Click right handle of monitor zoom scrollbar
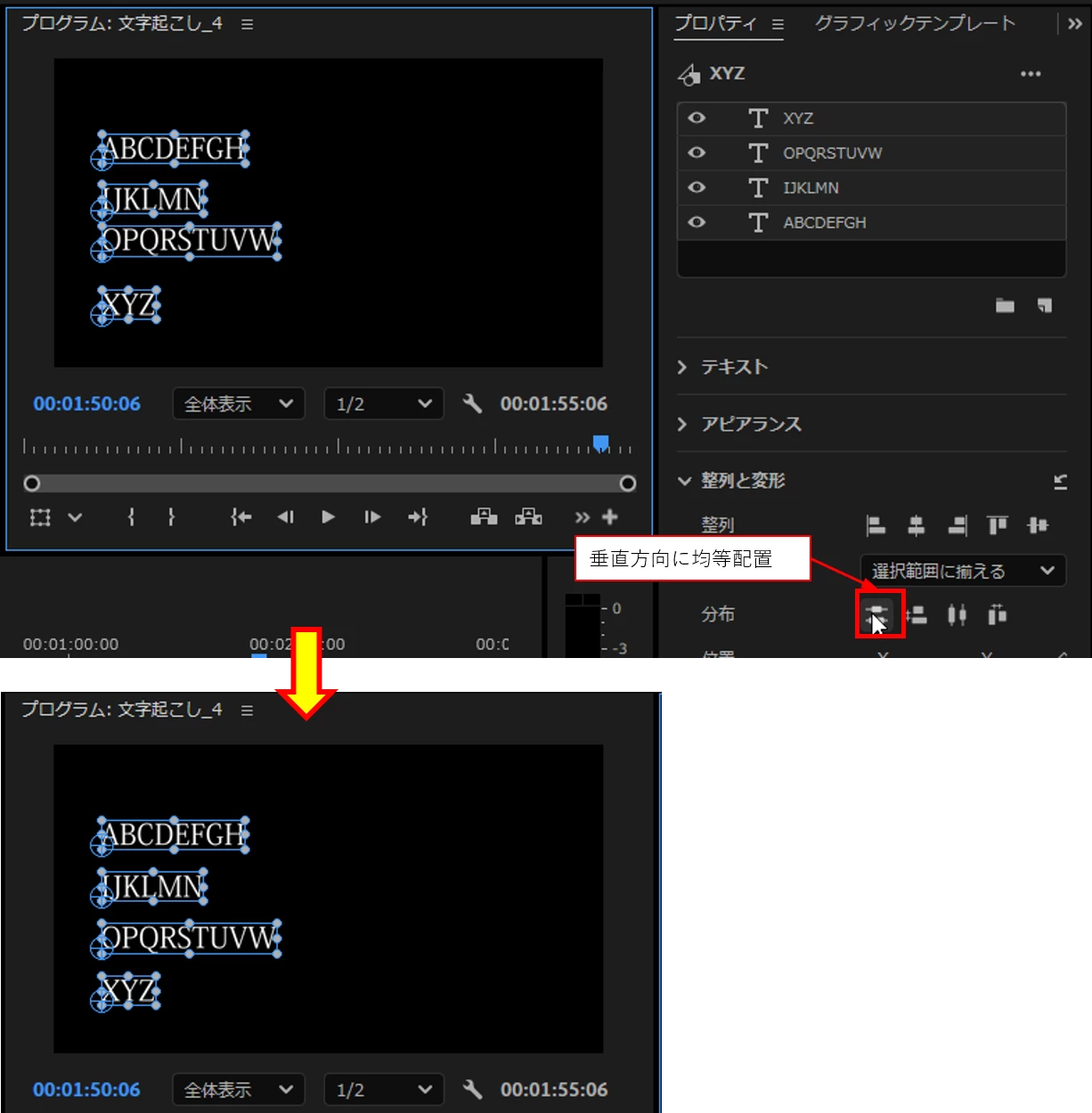The width and height of the screenshot is (1092, 1113). 628,483
